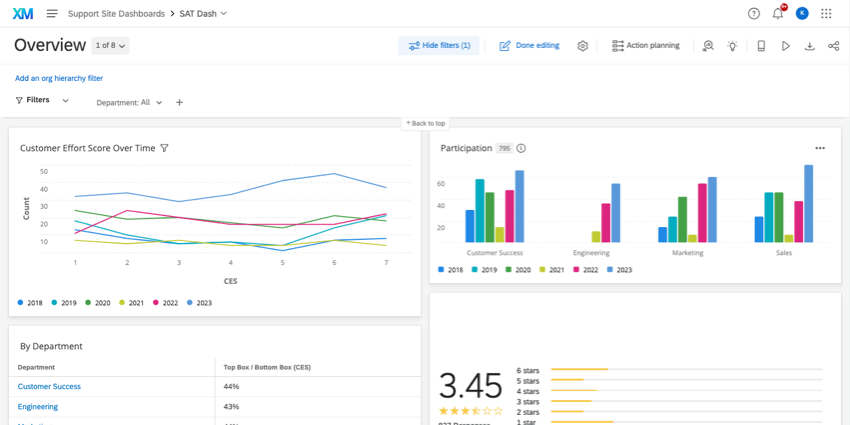Screen dimensions: 850x425
Task: Toggle the 2018 series in CES legend
Action: [30, 303]
